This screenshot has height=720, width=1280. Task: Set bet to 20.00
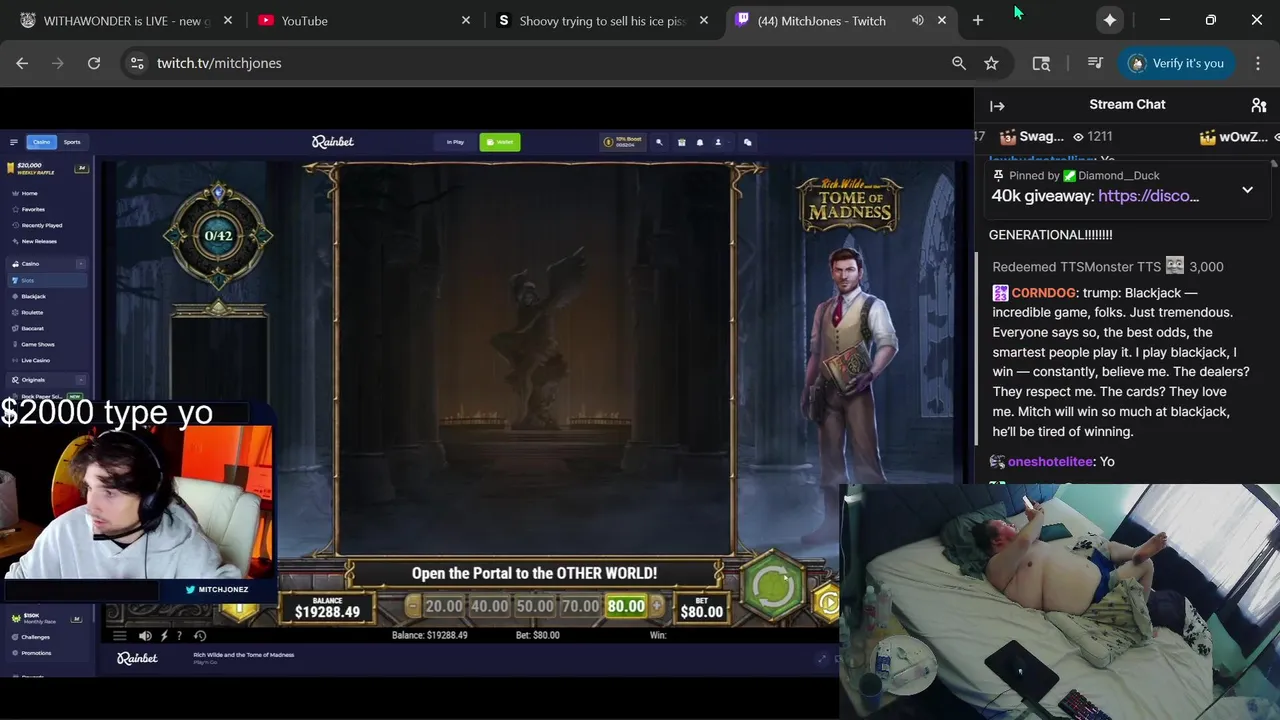tap(444, 606)
